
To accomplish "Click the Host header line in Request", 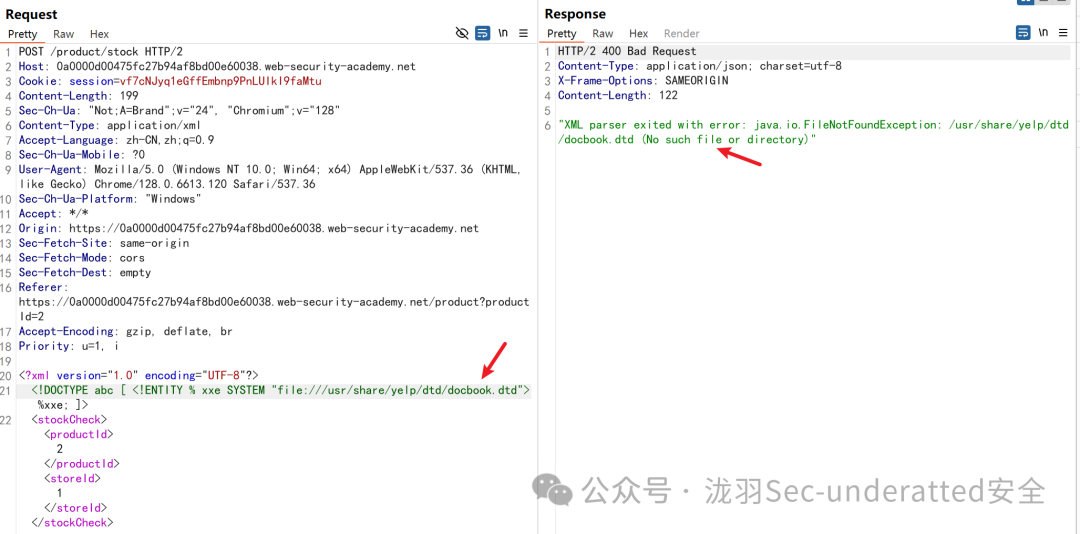I will 217,67.
